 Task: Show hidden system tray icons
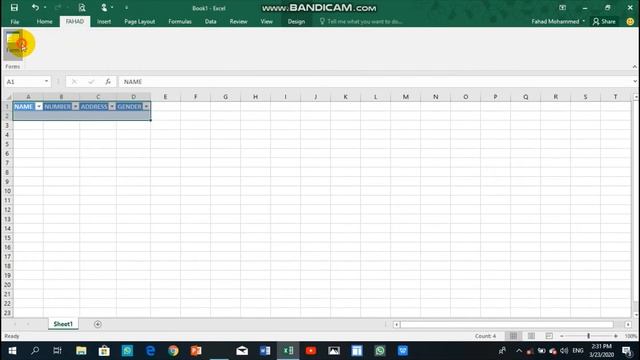[519, 351]
